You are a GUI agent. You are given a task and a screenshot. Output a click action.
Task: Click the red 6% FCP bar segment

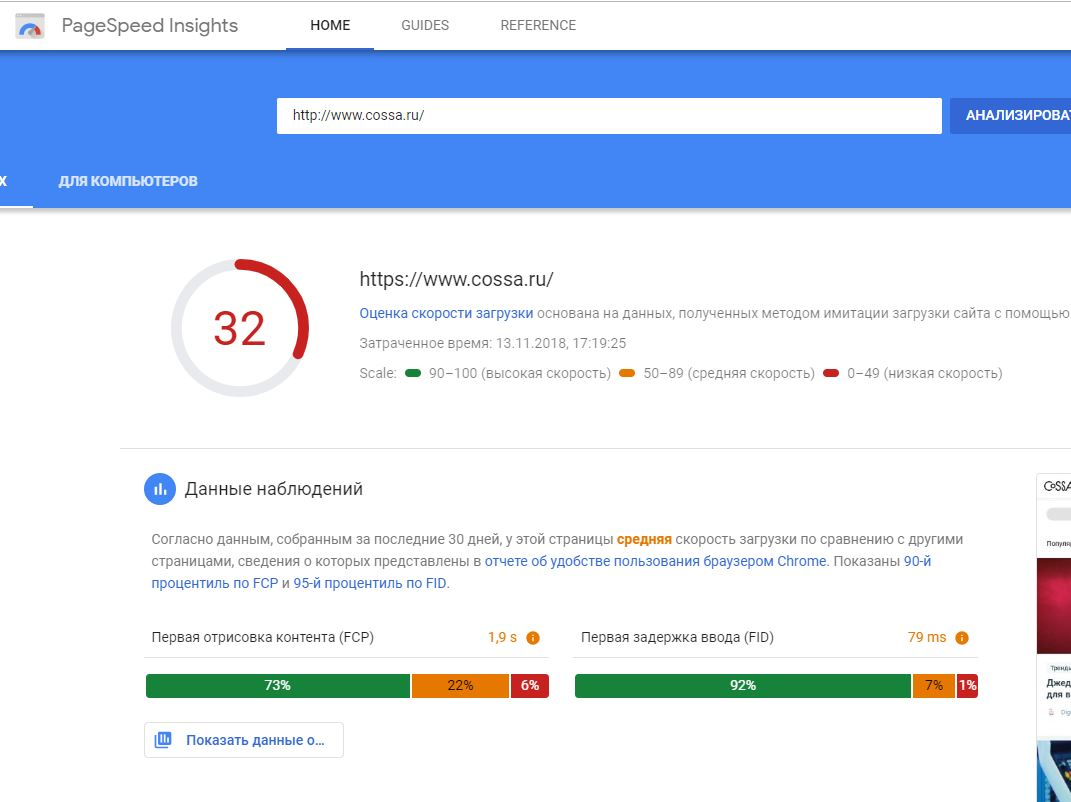tap(530, 686)
